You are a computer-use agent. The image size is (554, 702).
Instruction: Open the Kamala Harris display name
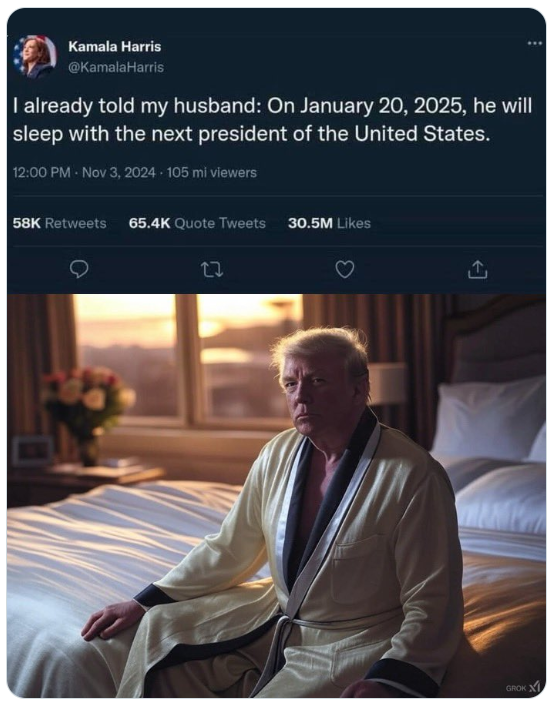[x=115, y=47]
